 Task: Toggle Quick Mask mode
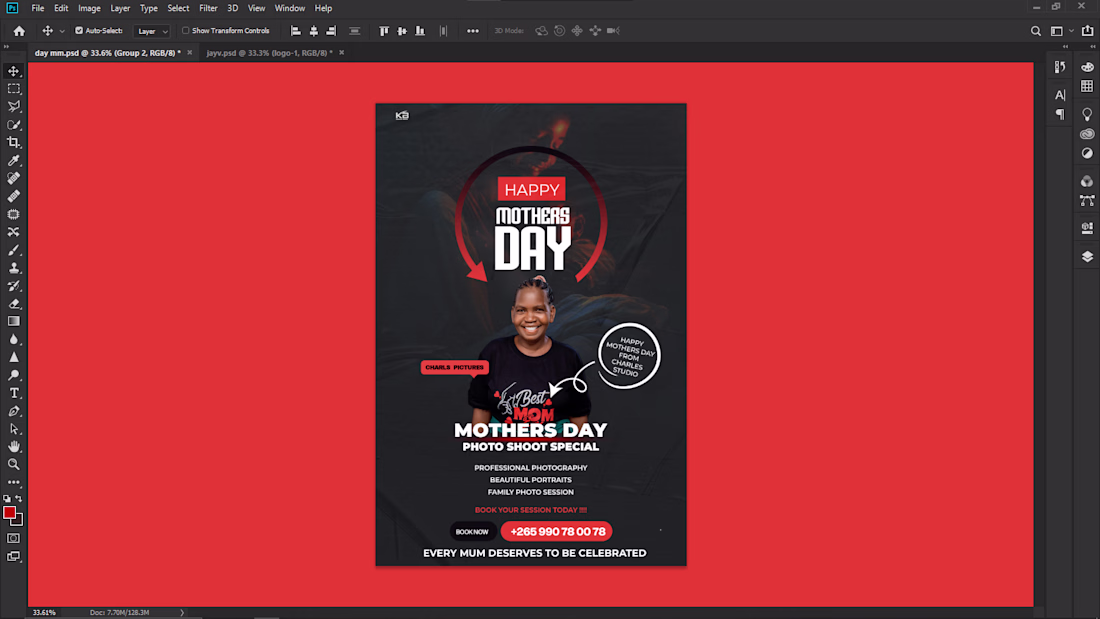(x=13, y=538)
